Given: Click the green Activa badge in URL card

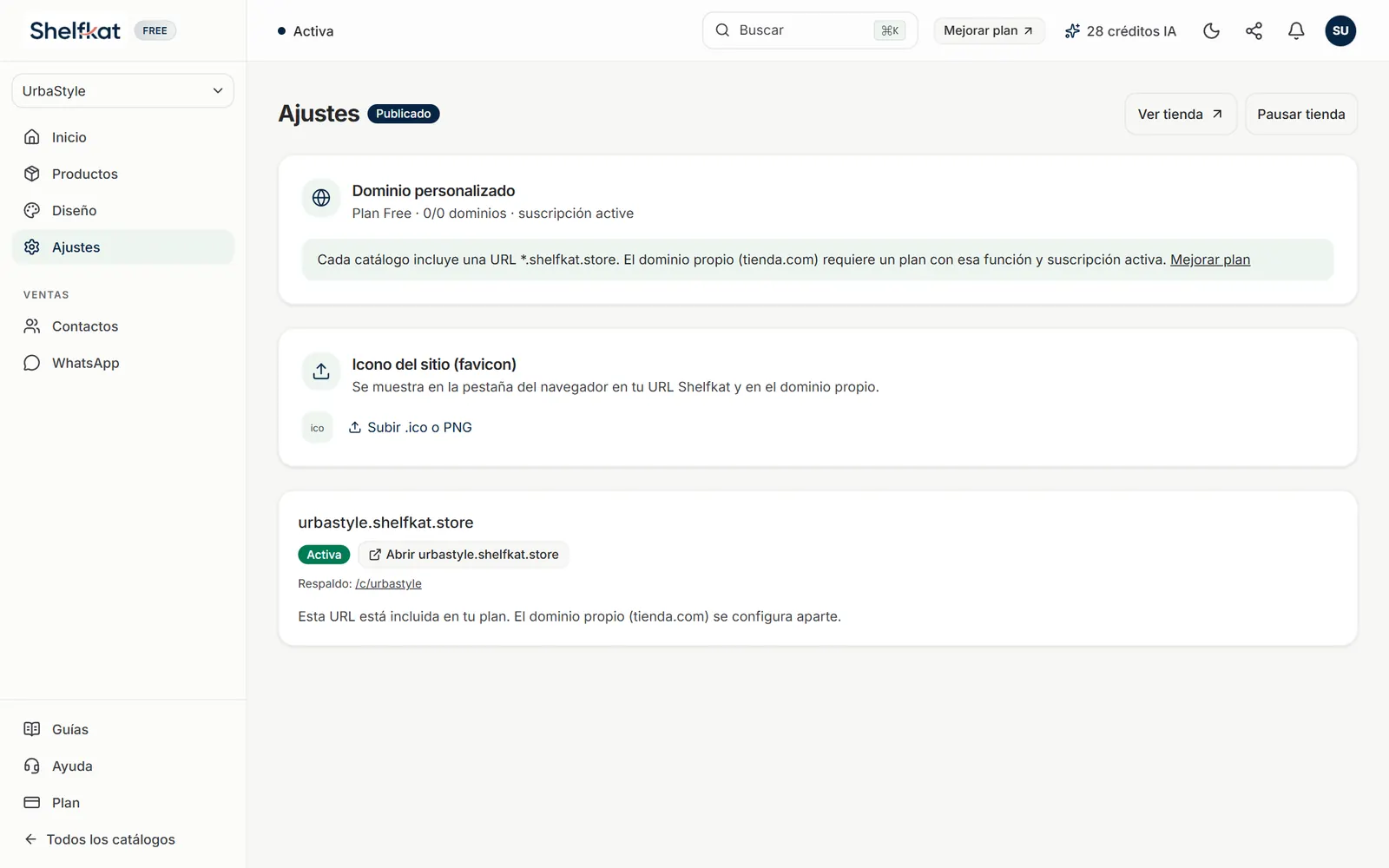Looking at the screenshot, I should pos(324,555).
